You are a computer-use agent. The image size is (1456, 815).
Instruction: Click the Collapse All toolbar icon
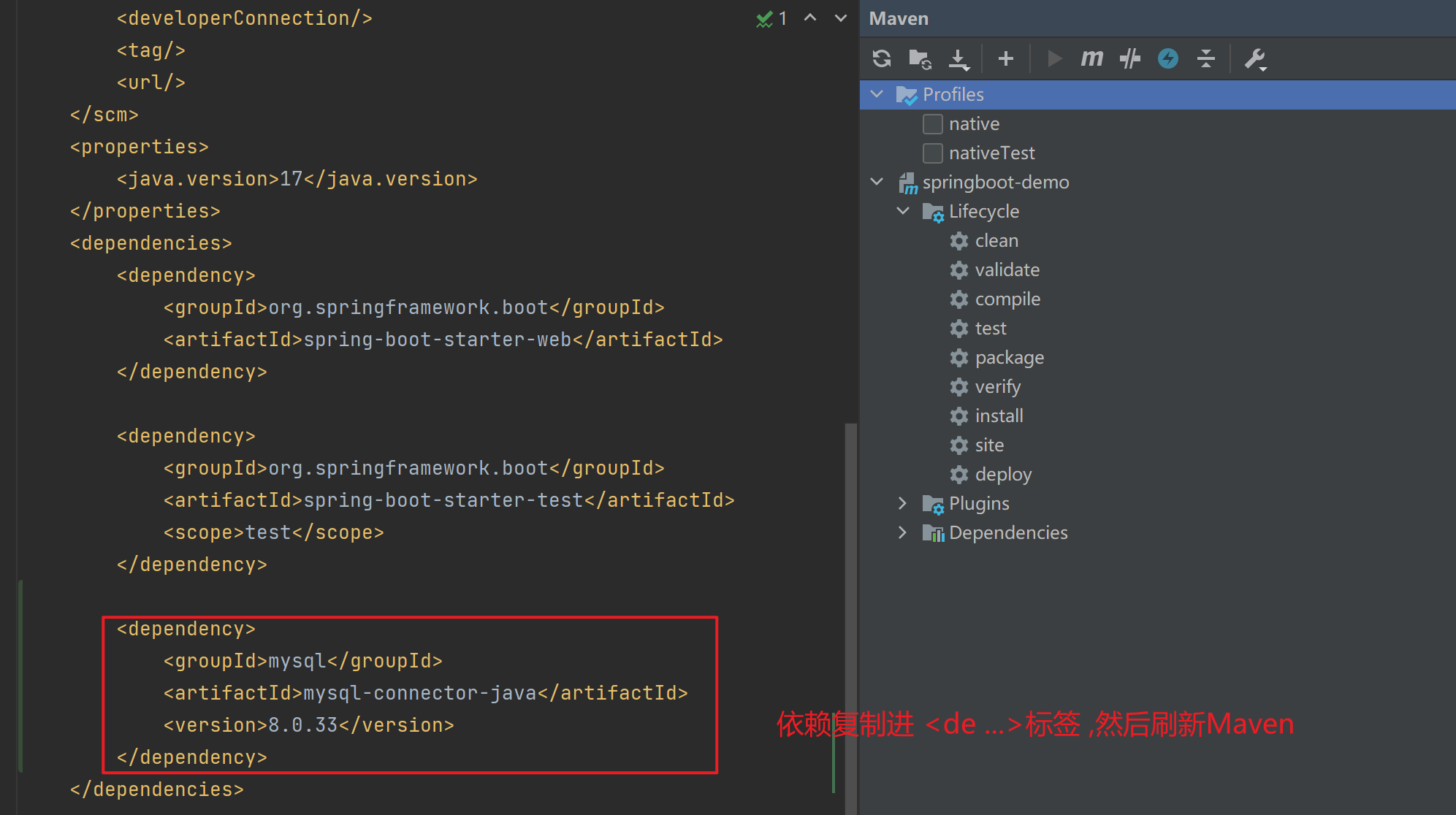tap(1206, 58)
